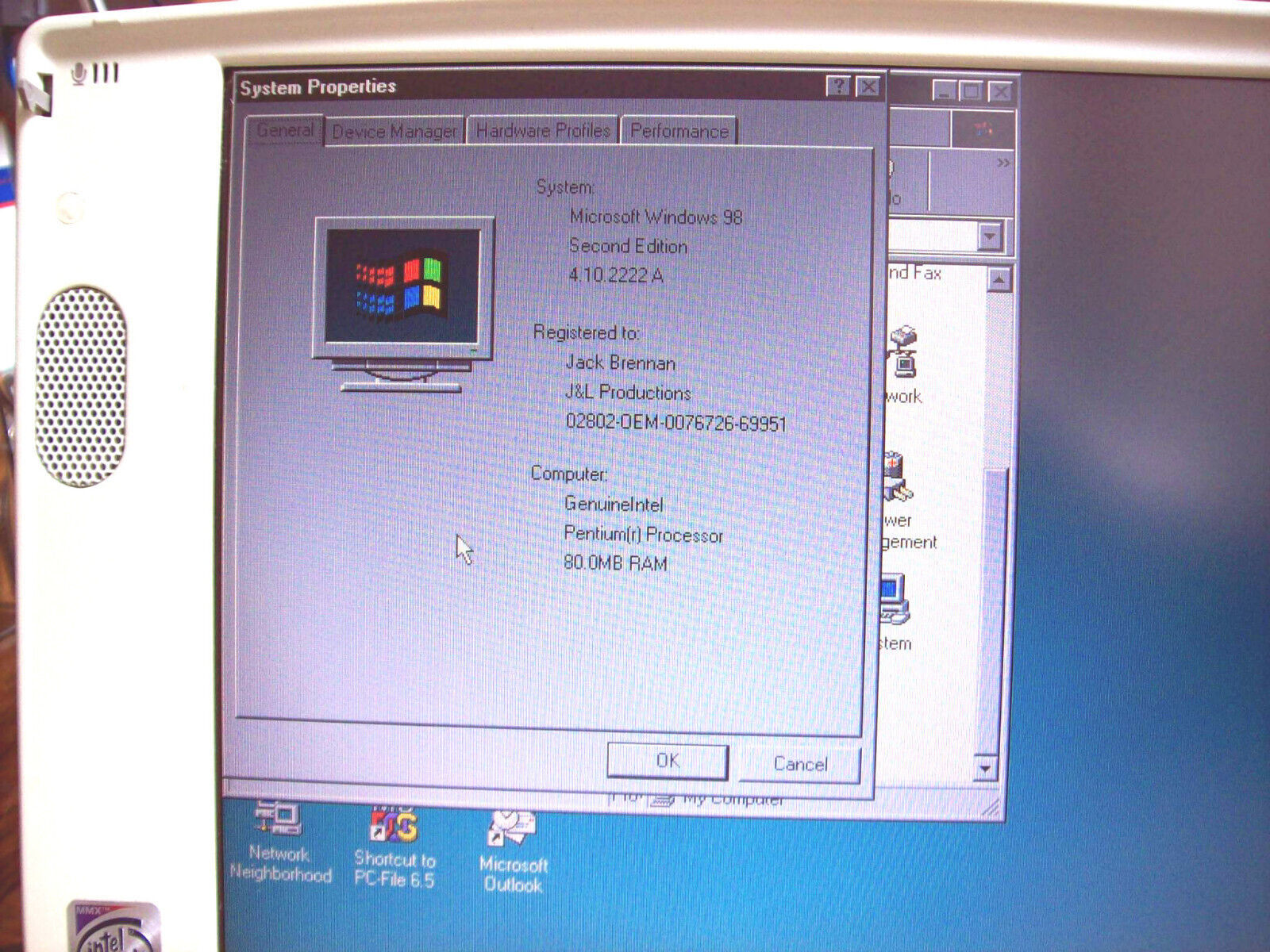
Task: Open the address dropdown in background window
Action: [x=989, y=236]
